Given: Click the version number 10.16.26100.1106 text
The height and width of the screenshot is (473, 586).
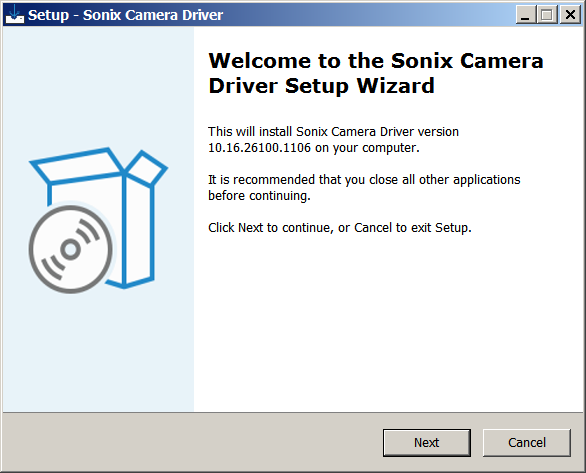Looking at the screenshot, I should (259, 148).
